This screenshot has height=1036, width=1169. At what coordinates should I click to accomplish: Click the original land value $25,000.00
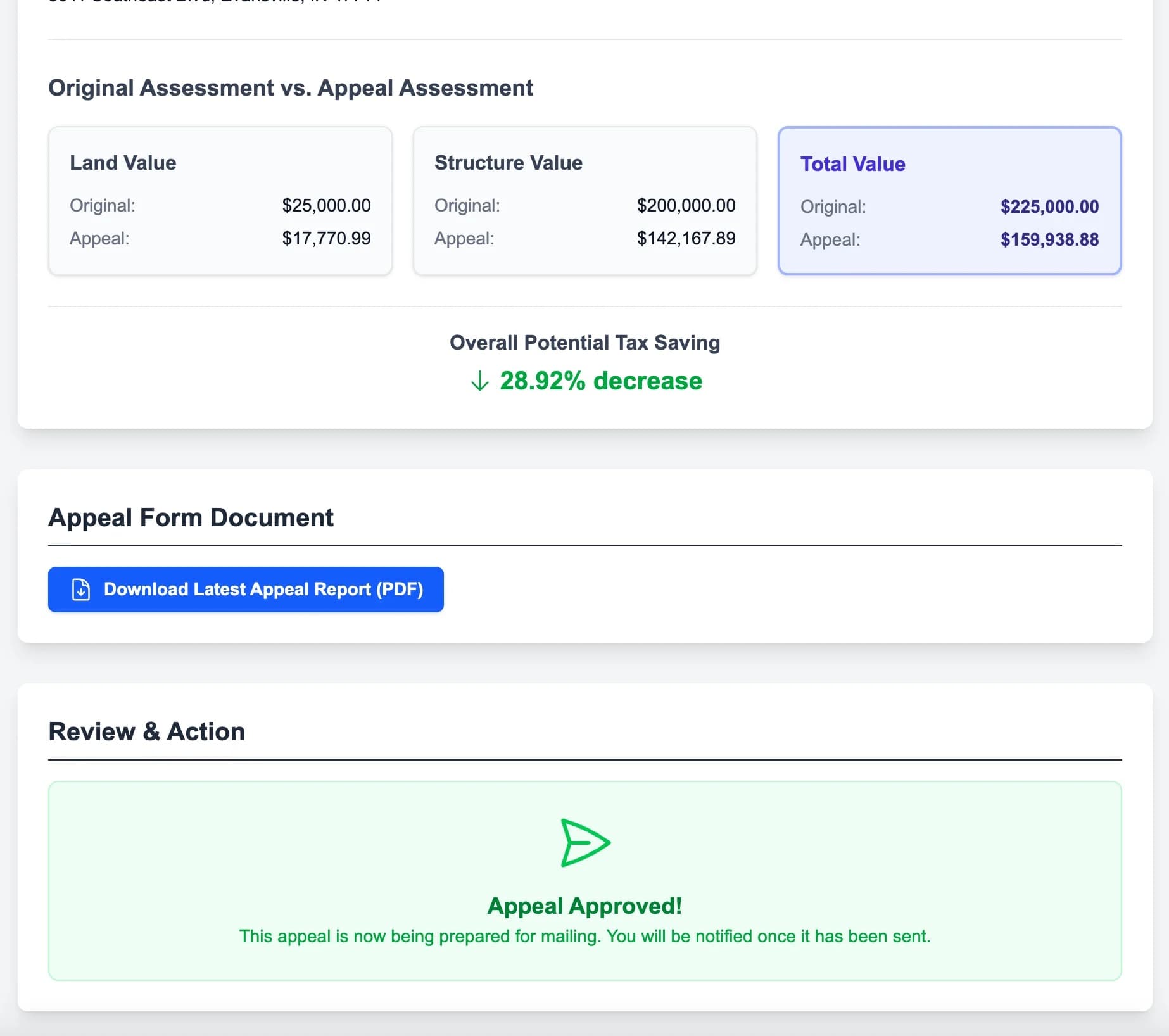326,205
